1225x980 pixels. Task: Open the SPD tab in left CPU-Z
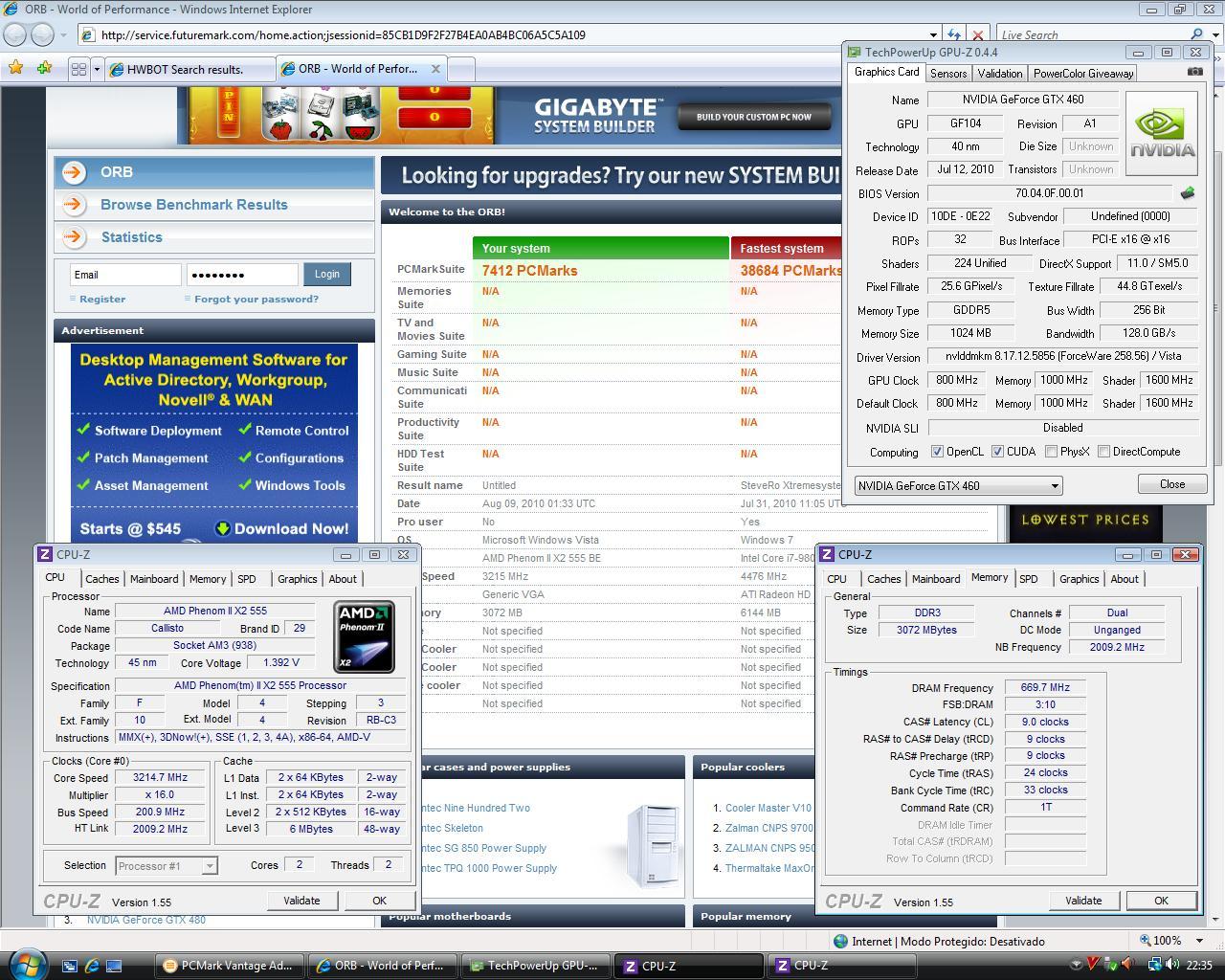tap(247, 579)
